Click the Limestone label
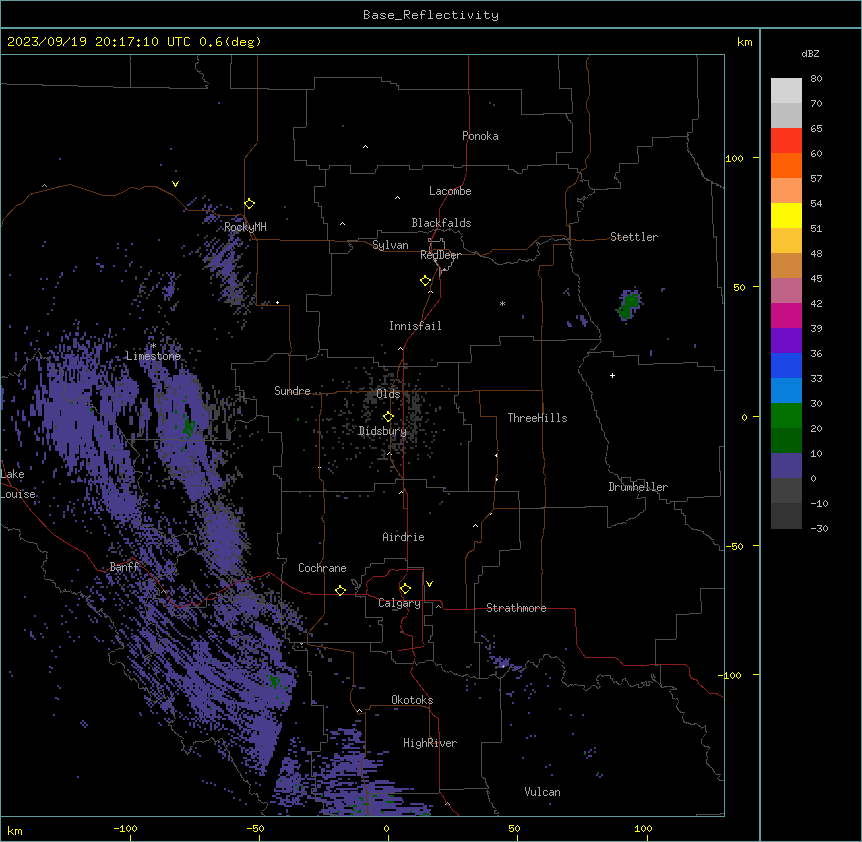Image resolution: width=862 pixels, height=842 pixels. click(x=153, y=356)
